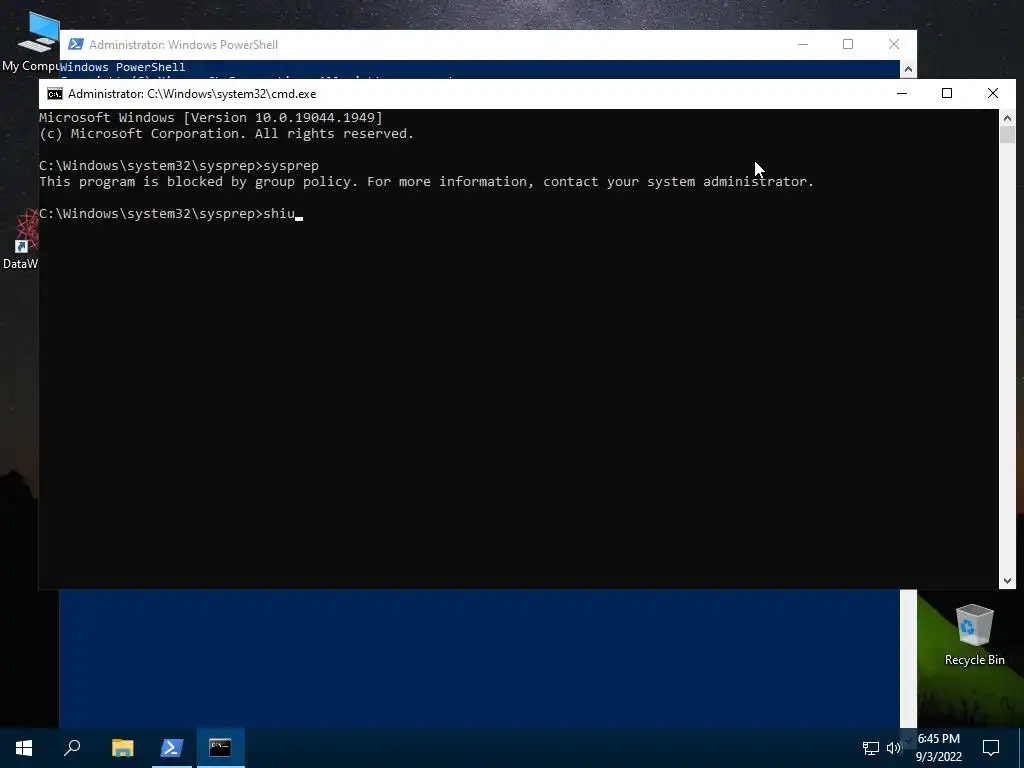This screenshot has height=768, width=1024.
Task: Open the volume speaker tray icon
Action: point(893,748)
